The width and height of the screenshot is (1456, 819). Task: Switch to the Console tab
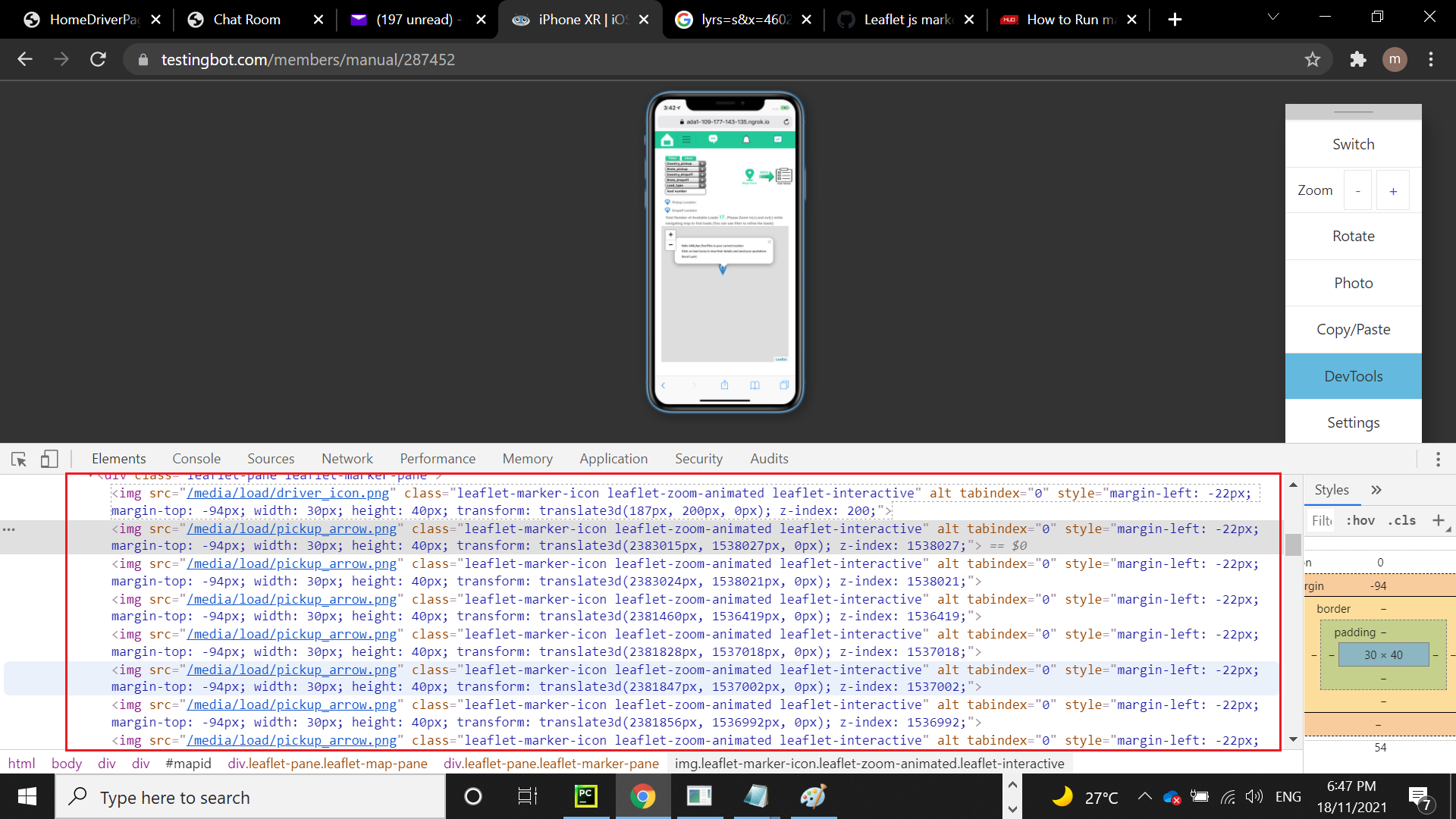196,459
